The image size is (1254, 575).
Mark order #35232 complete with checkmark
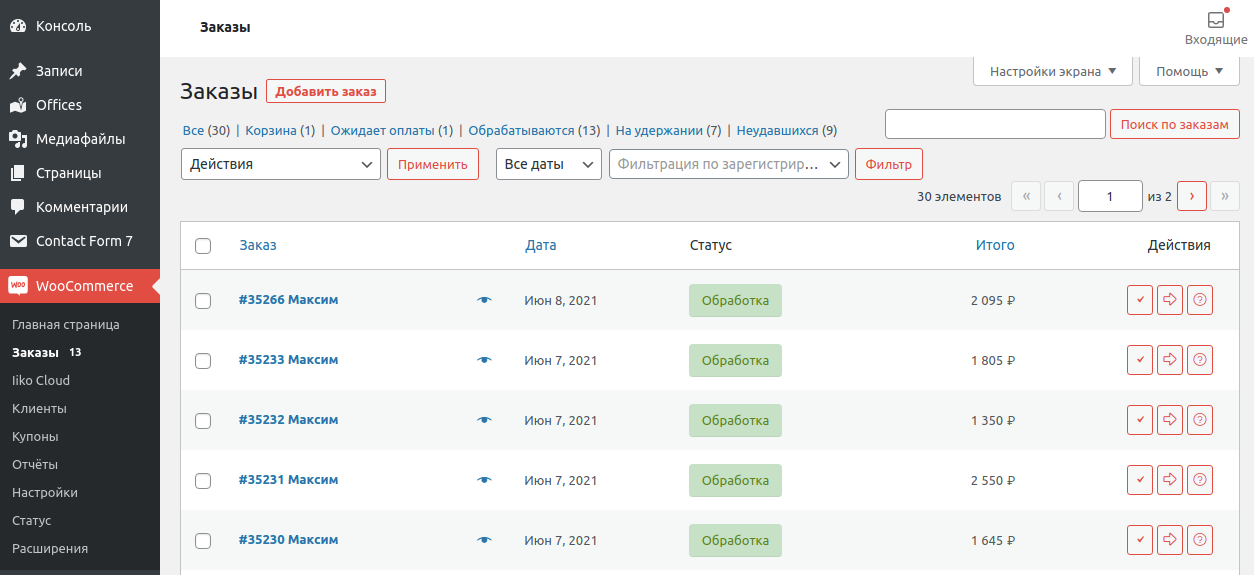pyautogui.click(x=1140, y=420)
